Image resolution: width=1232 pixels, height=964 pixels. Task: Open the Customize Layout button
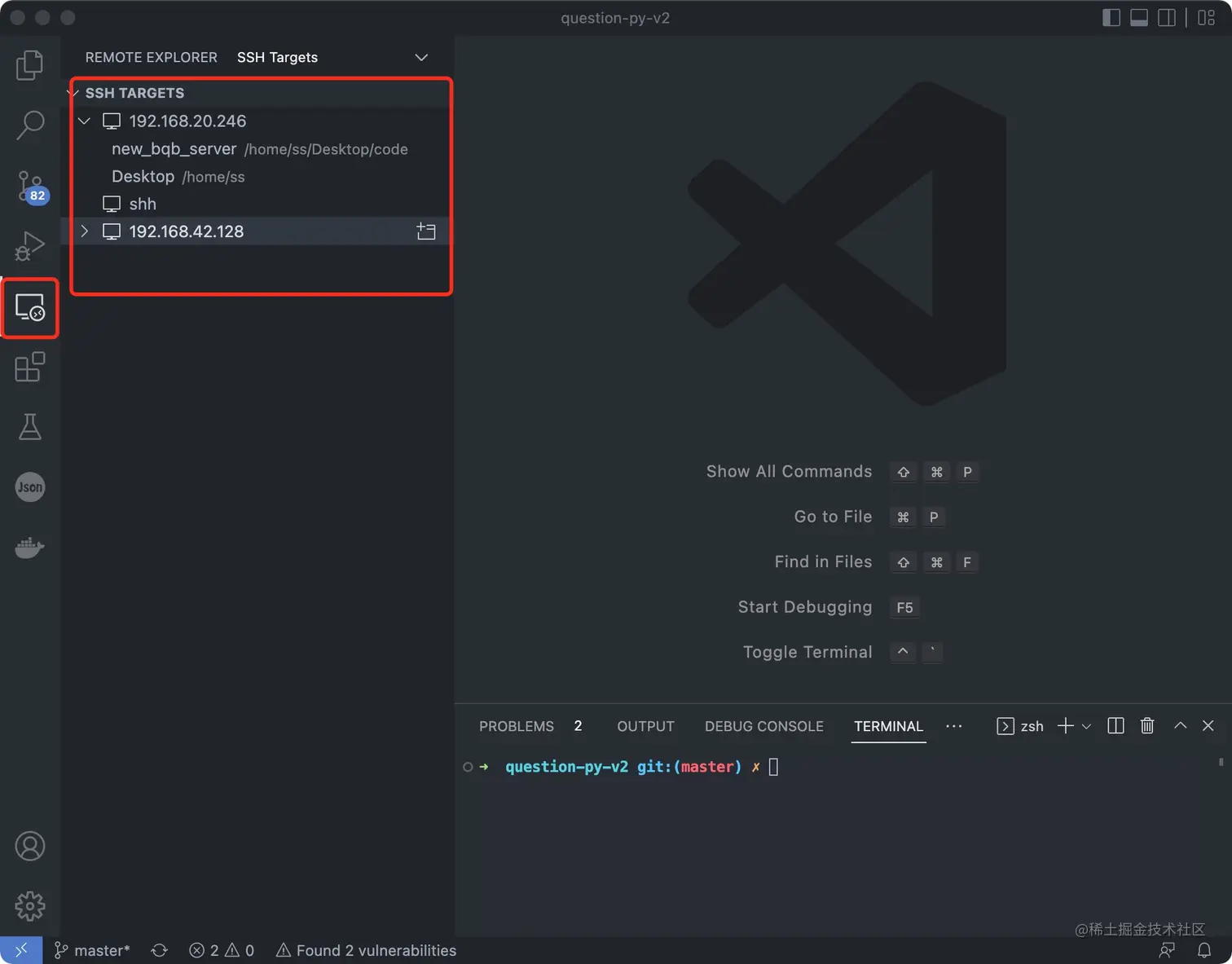[x=1207, y=18]
